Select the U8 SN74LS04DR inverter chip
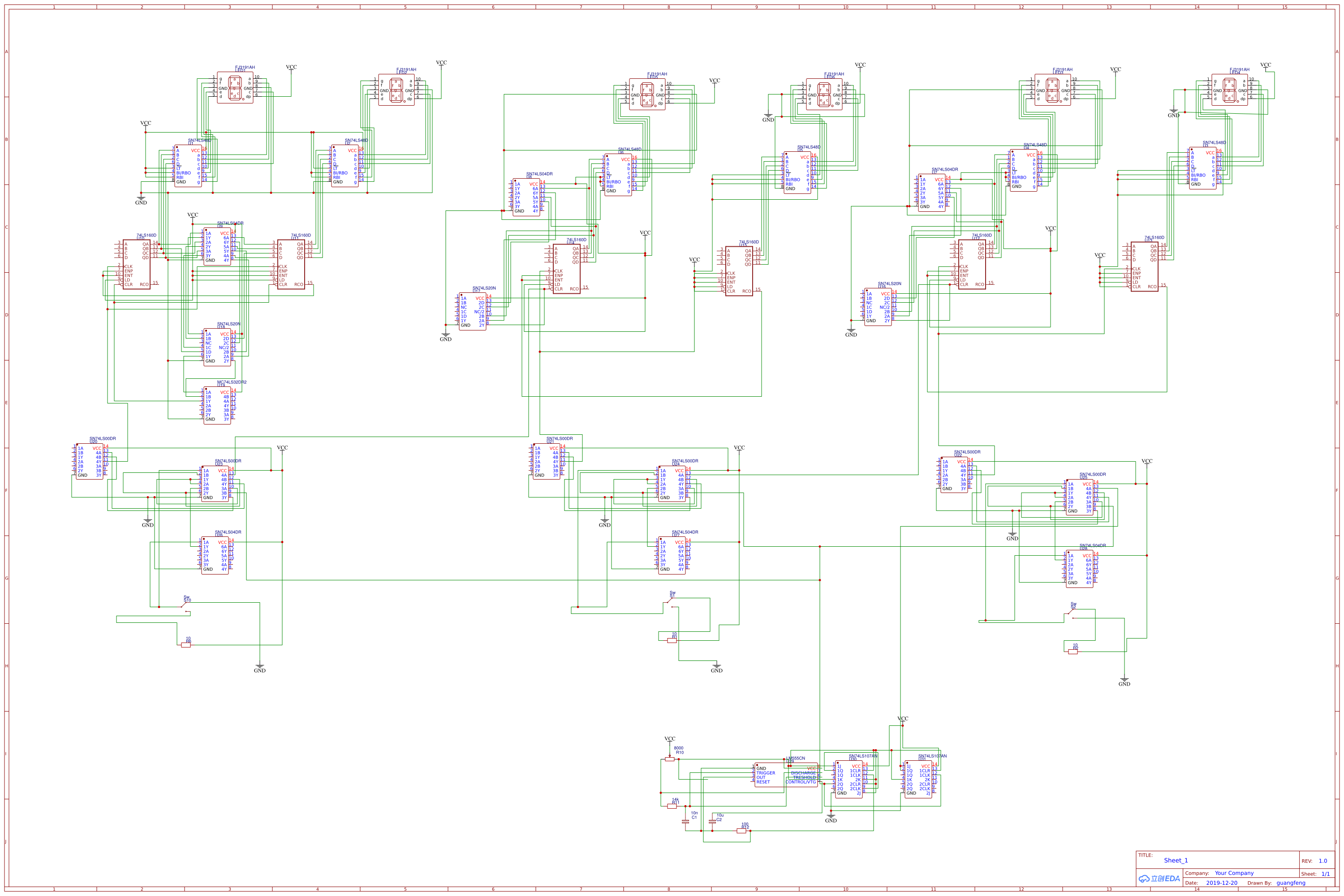The image size is (1344, 896). coord(526,197)
